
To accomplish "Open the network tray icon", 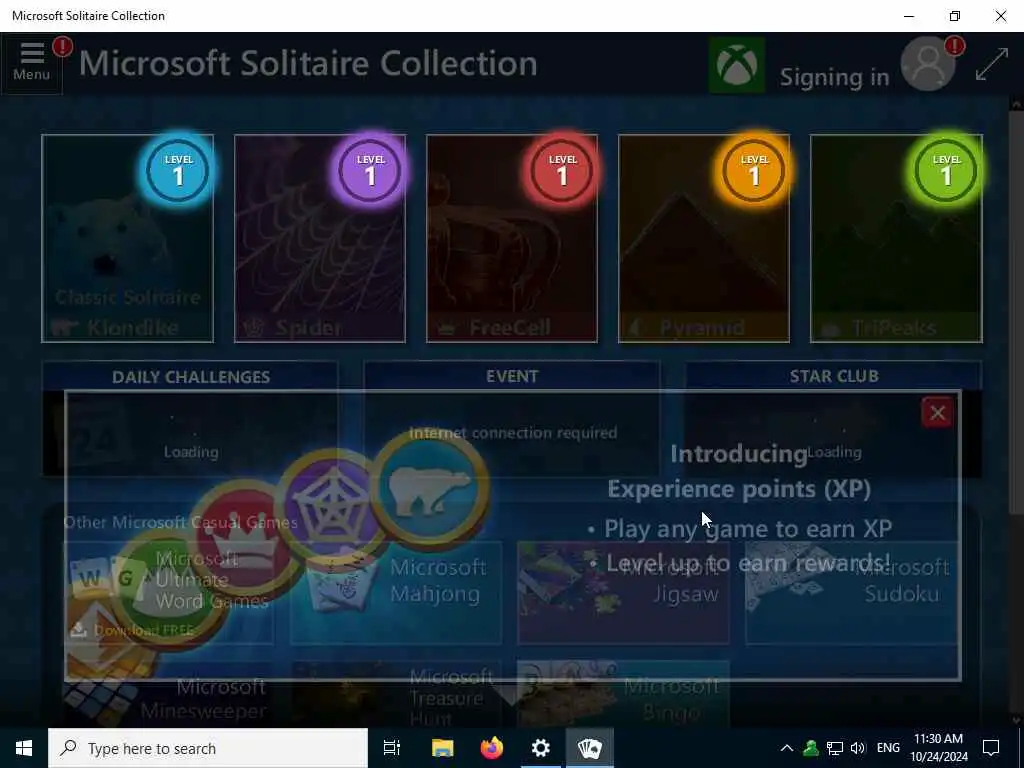I will (835, 748).
